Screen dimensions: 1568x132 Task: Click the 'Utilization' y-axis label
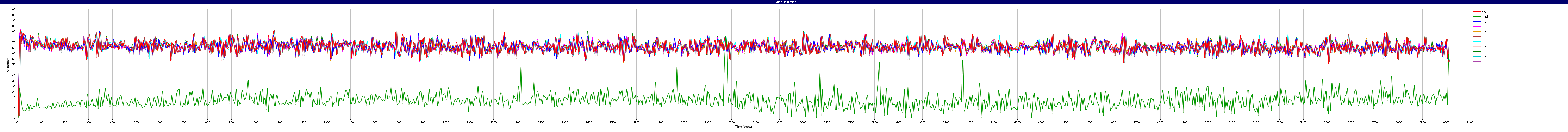coord(7,65)
